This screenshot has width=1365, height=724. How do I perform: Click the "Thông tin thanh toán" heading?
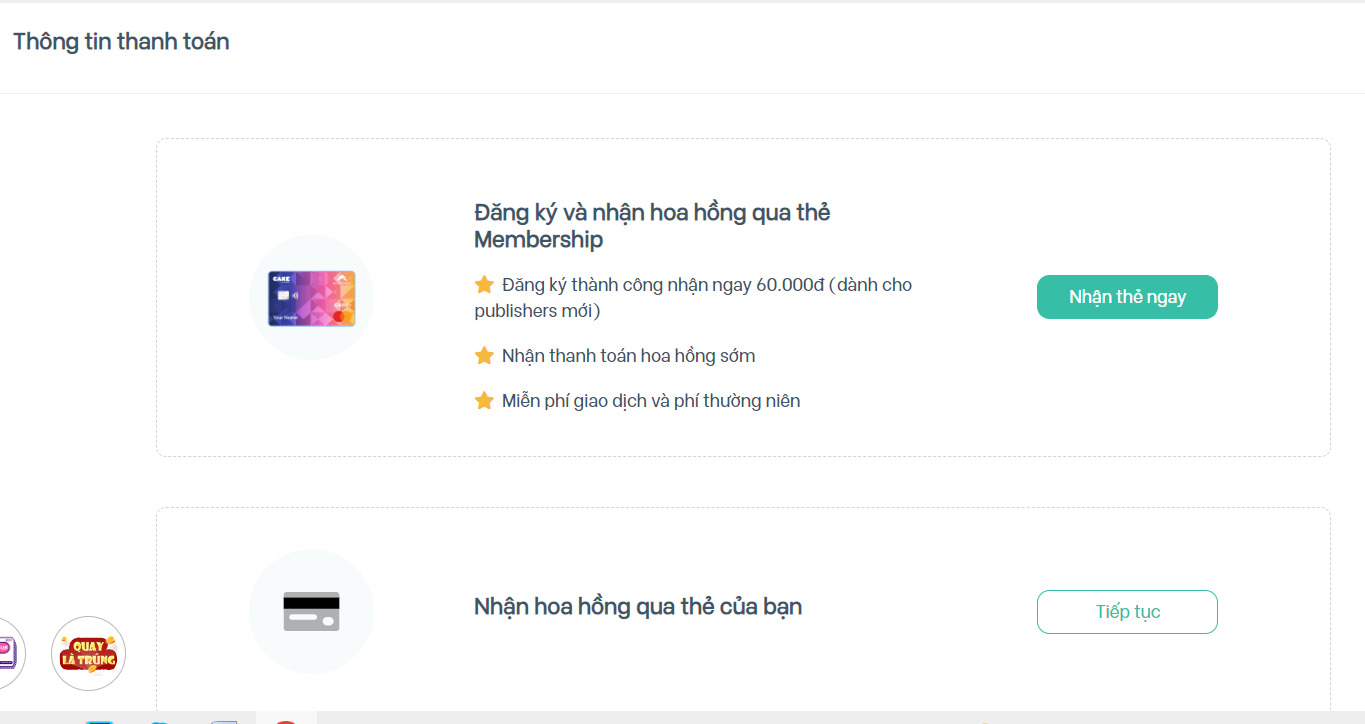tap(120, 41)
